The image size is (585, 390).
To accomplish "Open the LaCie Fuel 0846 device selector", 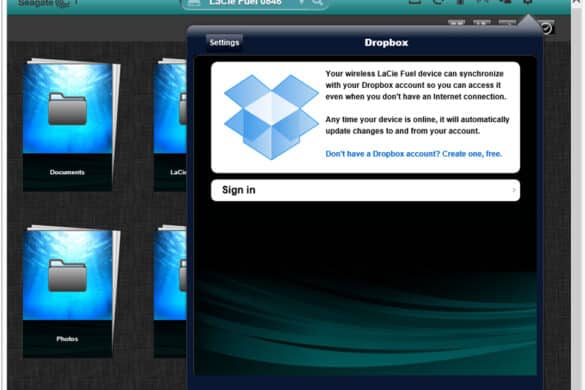I will (255, 4).
